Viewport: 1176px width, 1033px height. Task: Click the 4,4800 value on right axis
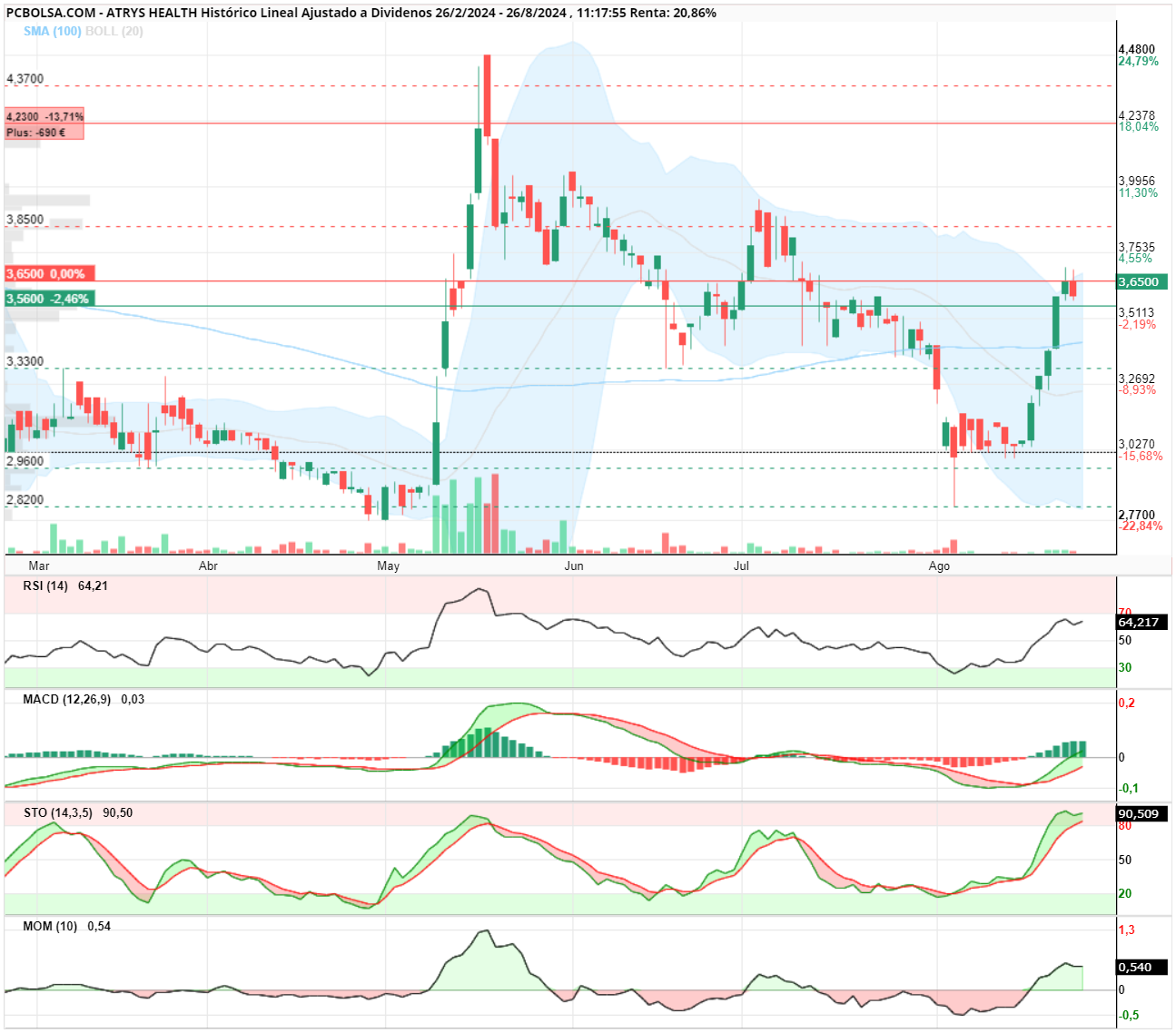tap(1137, 50)
